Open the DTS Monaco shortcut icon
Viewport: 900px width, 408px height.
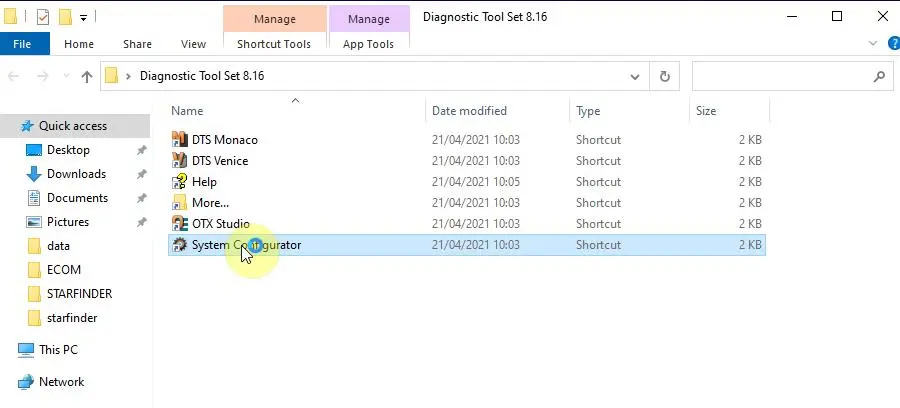click(x=180, y=139)
